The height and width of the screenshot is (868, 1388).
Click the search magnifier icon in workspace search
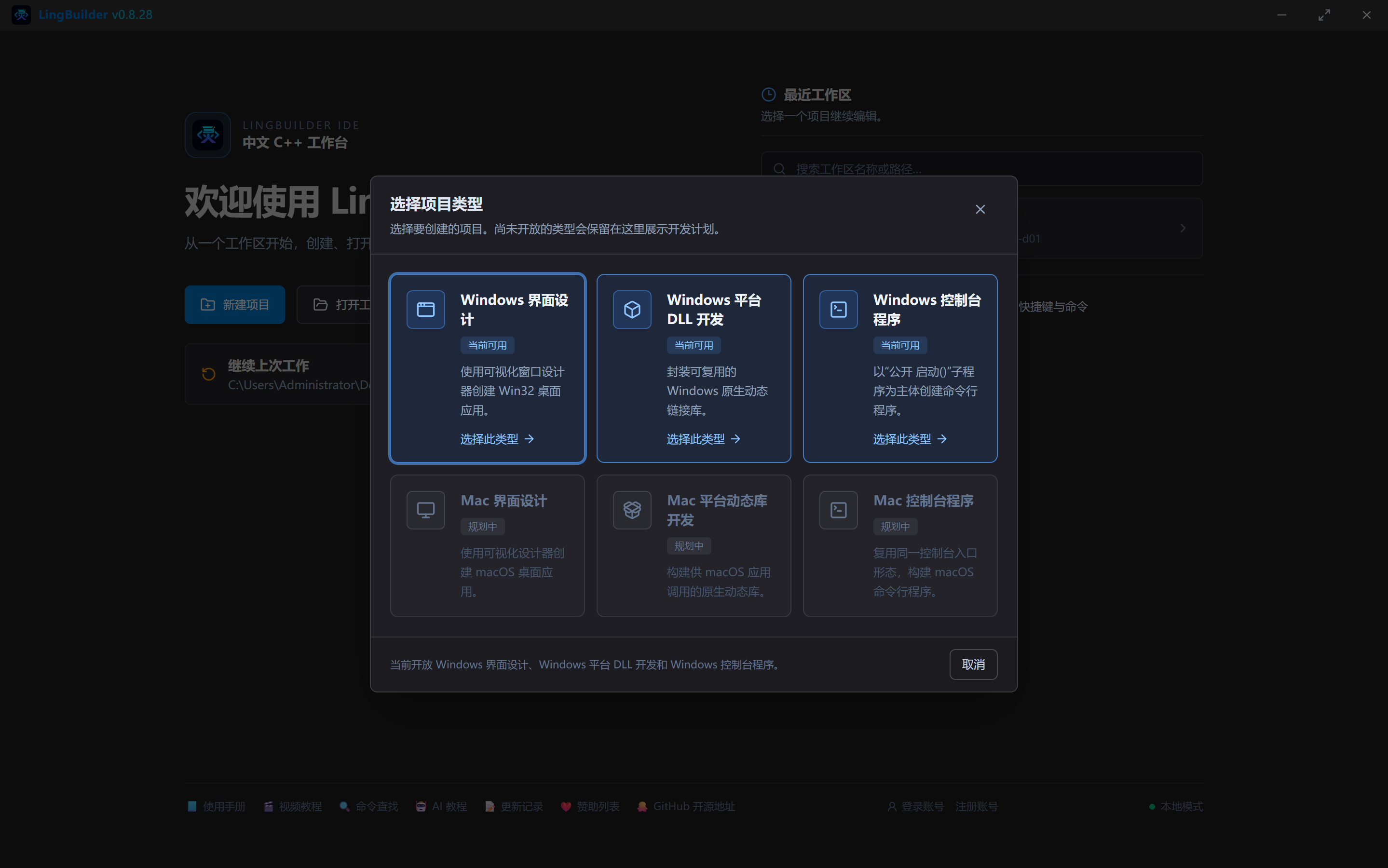779,169
